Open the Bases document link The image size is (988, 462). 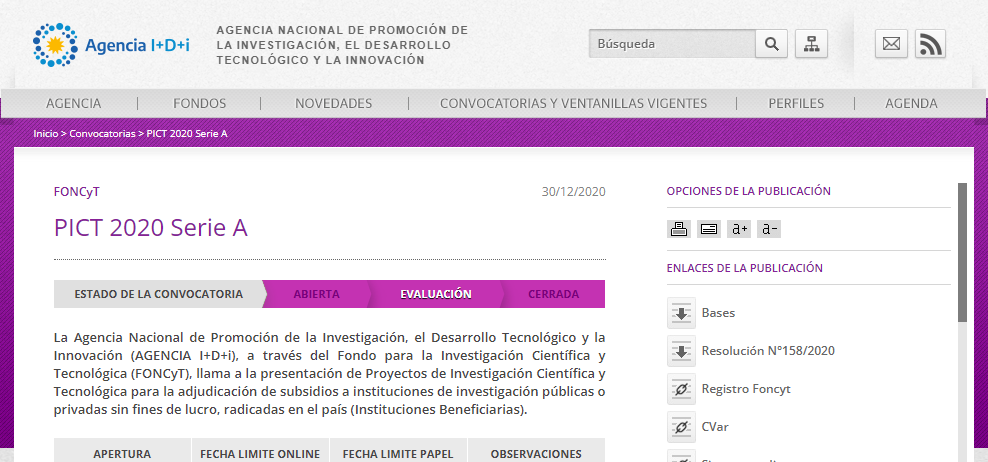point(718,313)
